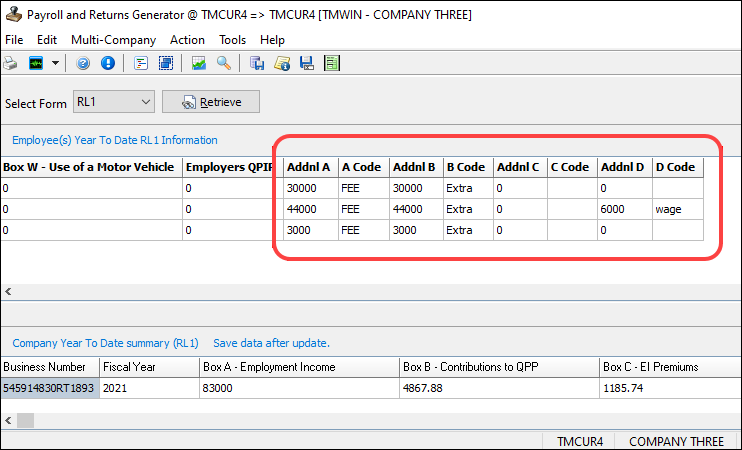Select the Business Number cell 545914830RT1893

click(49, 388)
